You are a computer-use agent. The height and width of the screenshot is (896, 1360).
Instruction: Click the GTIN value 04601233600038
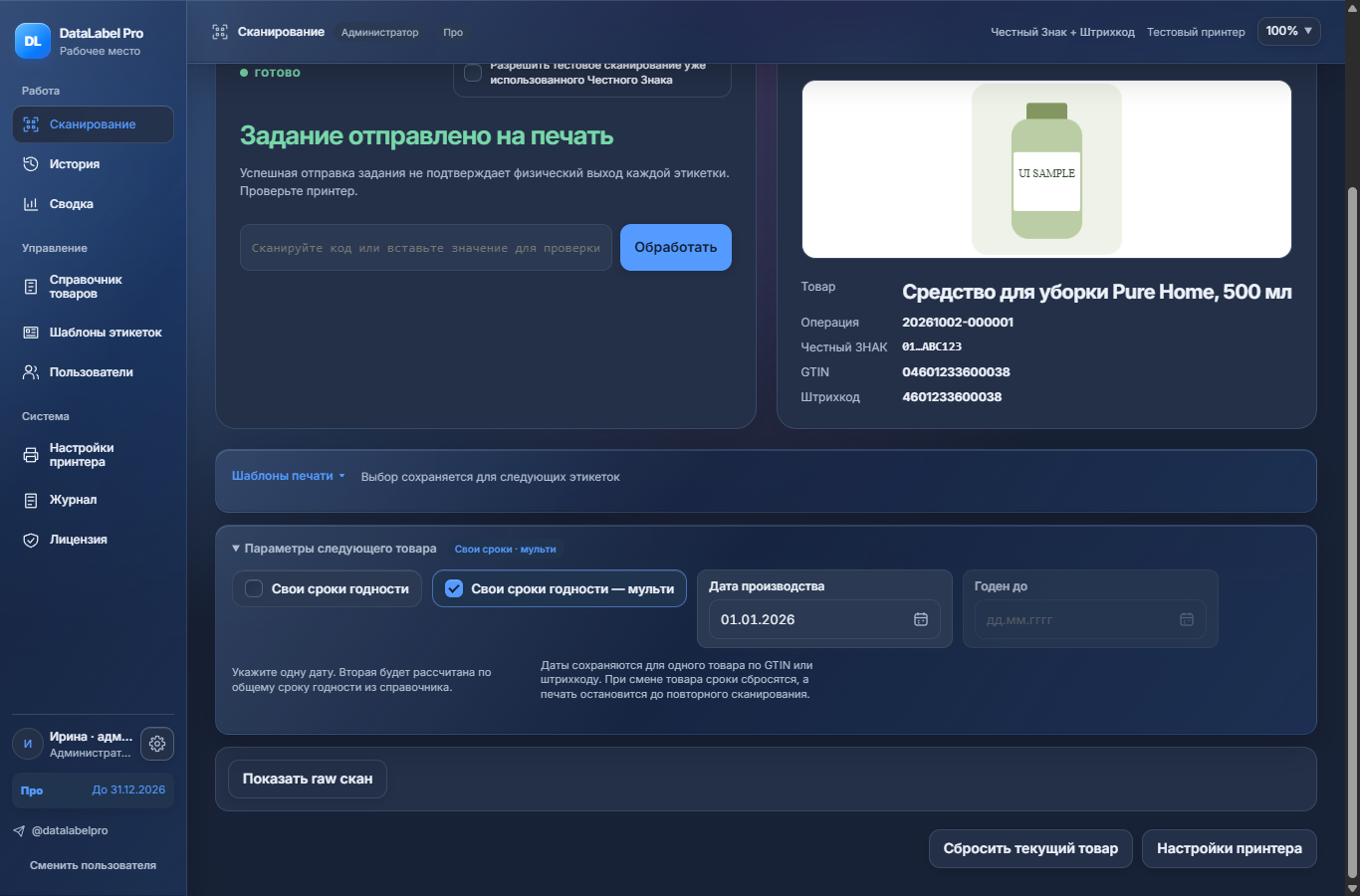956,372
